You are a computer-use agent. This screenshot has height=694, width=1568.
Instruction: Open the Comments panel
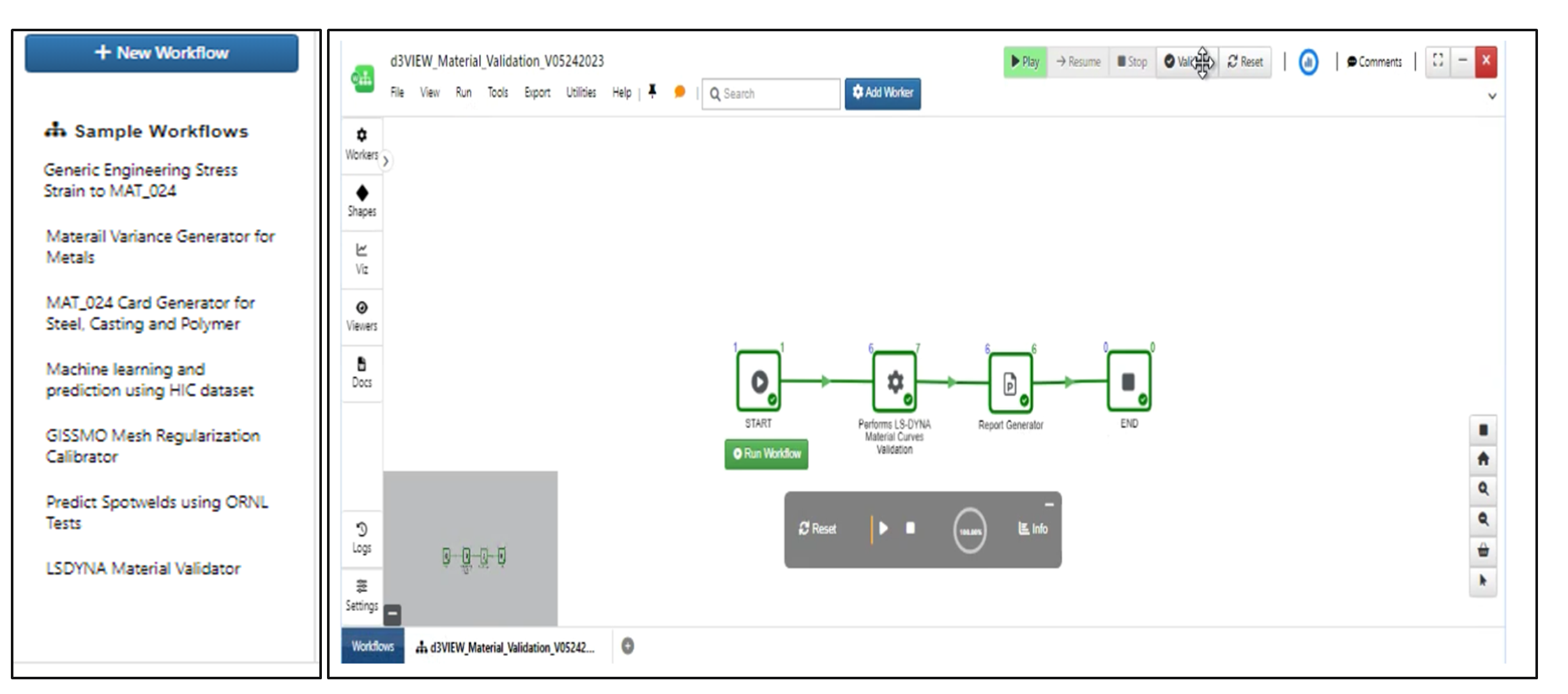tap(1374, 62)
